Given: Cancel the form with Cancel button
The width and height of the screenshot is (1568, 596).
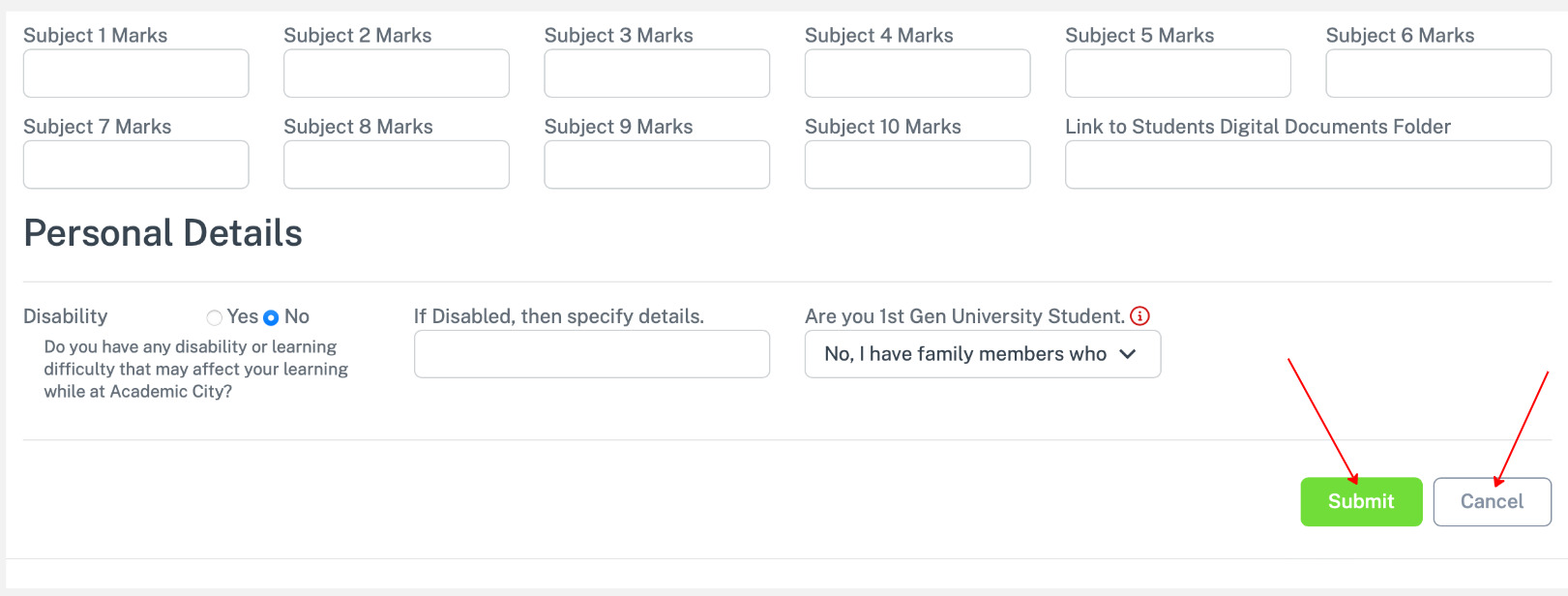Looking at the screenshot, I should [1492, 501].
